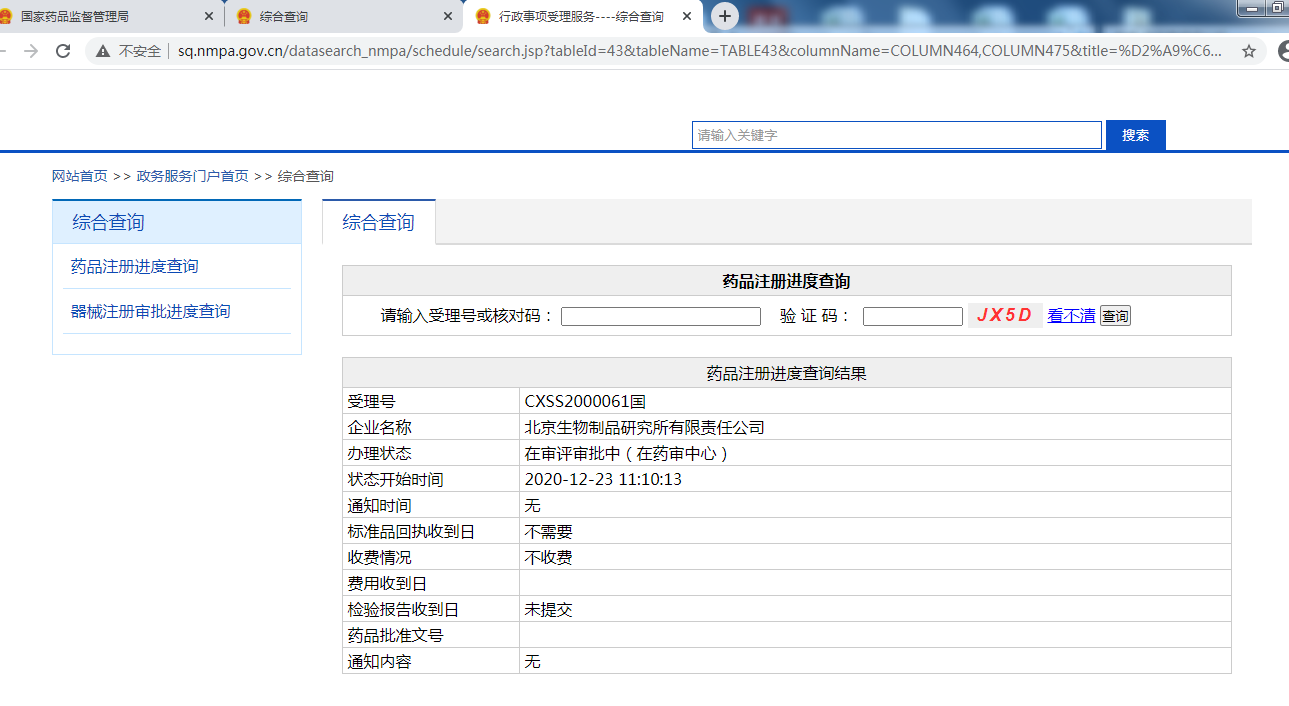Click the 看不清 link to refresh captcha
Image resolution: width=1289 pixels, height=706 pixels.
point(1071,316)
